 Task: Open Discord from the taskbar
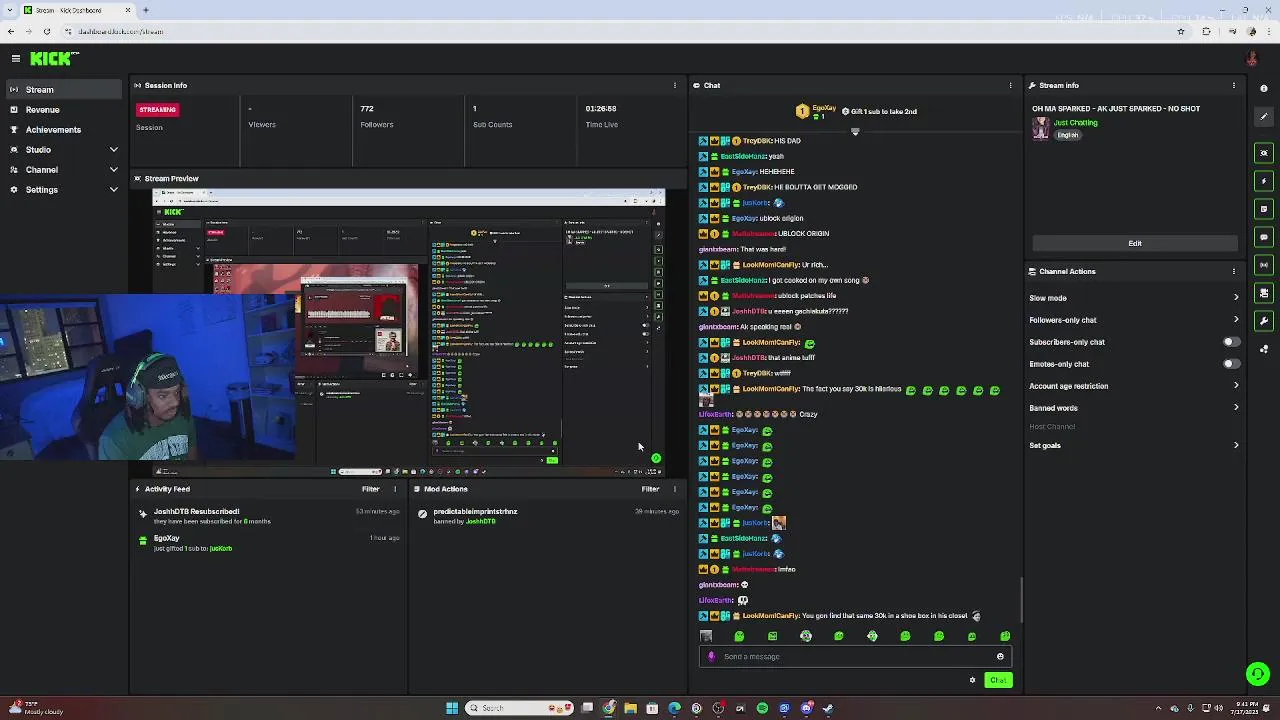[x=806, y=708]
